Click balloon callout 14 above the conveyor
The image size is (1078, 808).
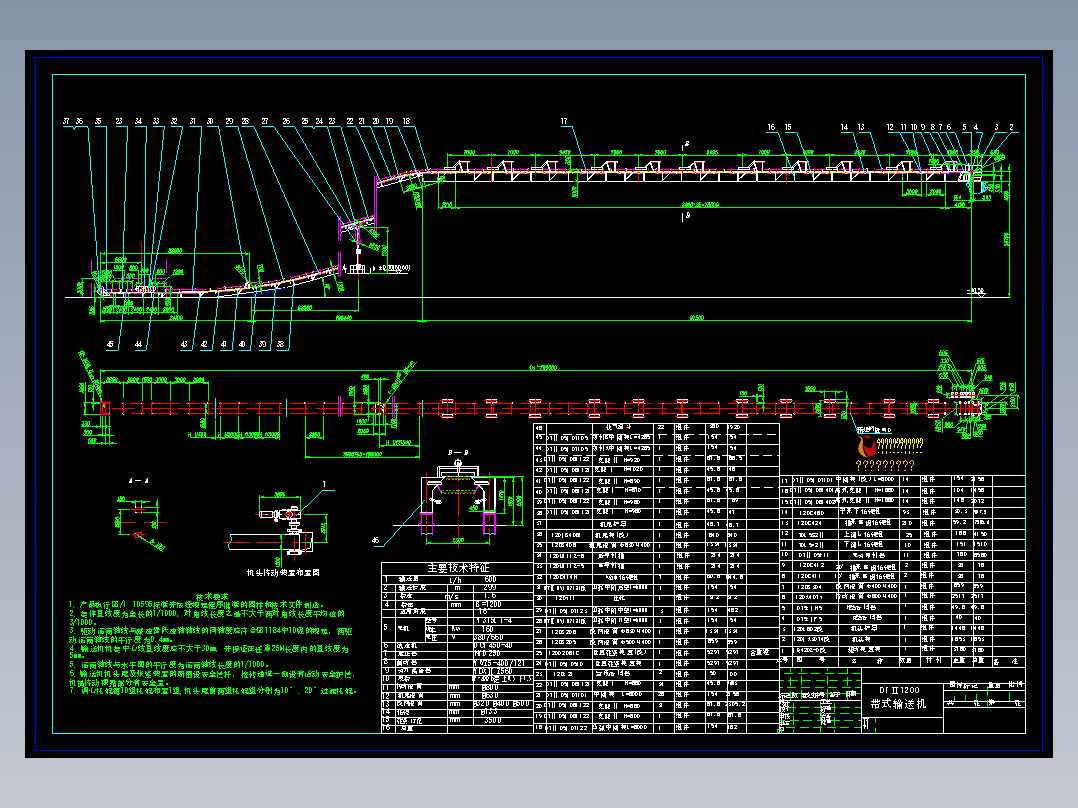(x=844, y=127)
